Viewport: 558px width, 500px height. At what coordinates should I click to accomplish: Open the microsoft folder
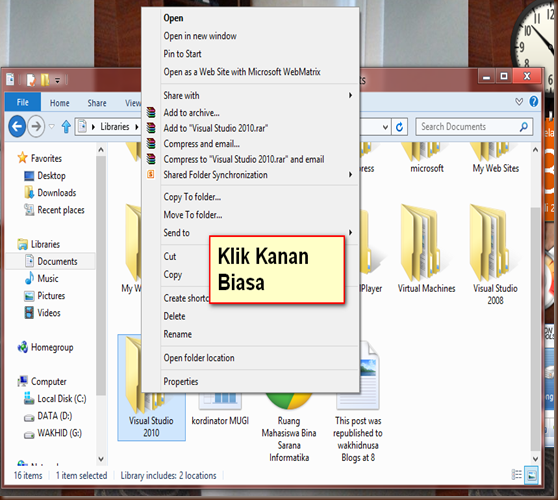coord(427,158)
